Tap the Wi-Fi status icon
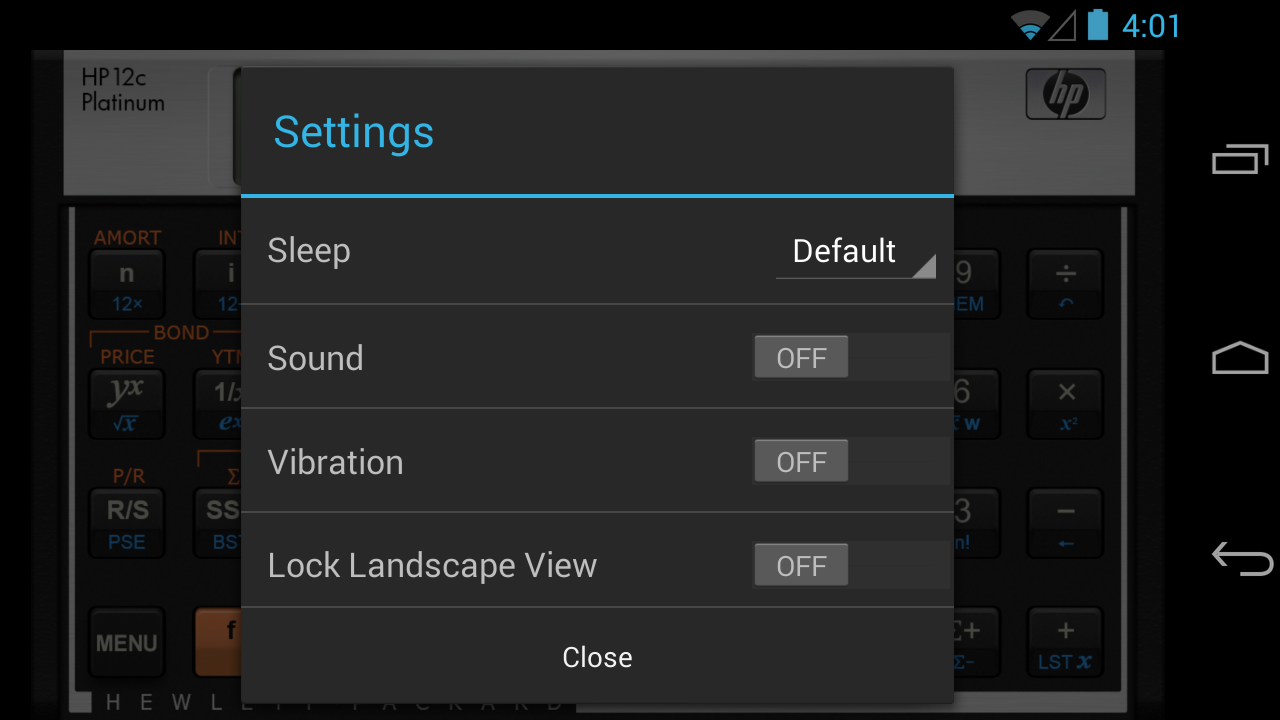Viewport: 1280px width, 720px height. tap(1029, 25)
